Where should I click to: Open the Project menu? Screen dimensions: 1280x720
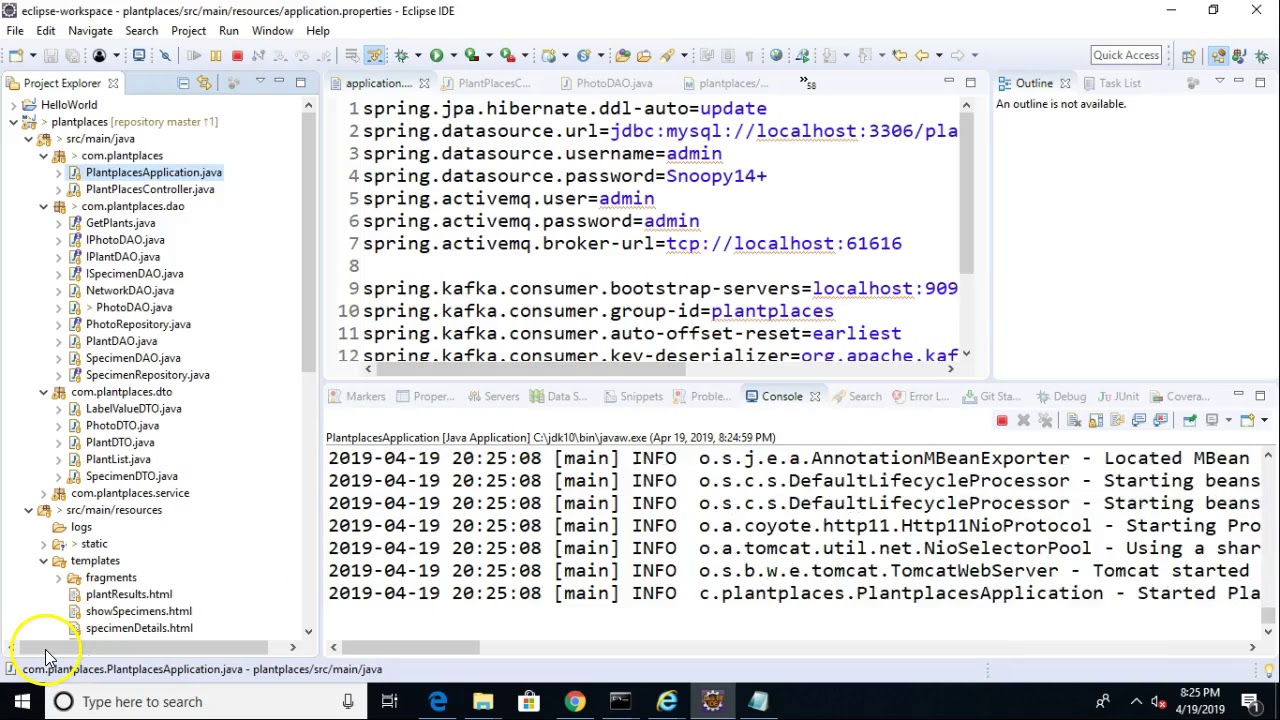[188, 31]
